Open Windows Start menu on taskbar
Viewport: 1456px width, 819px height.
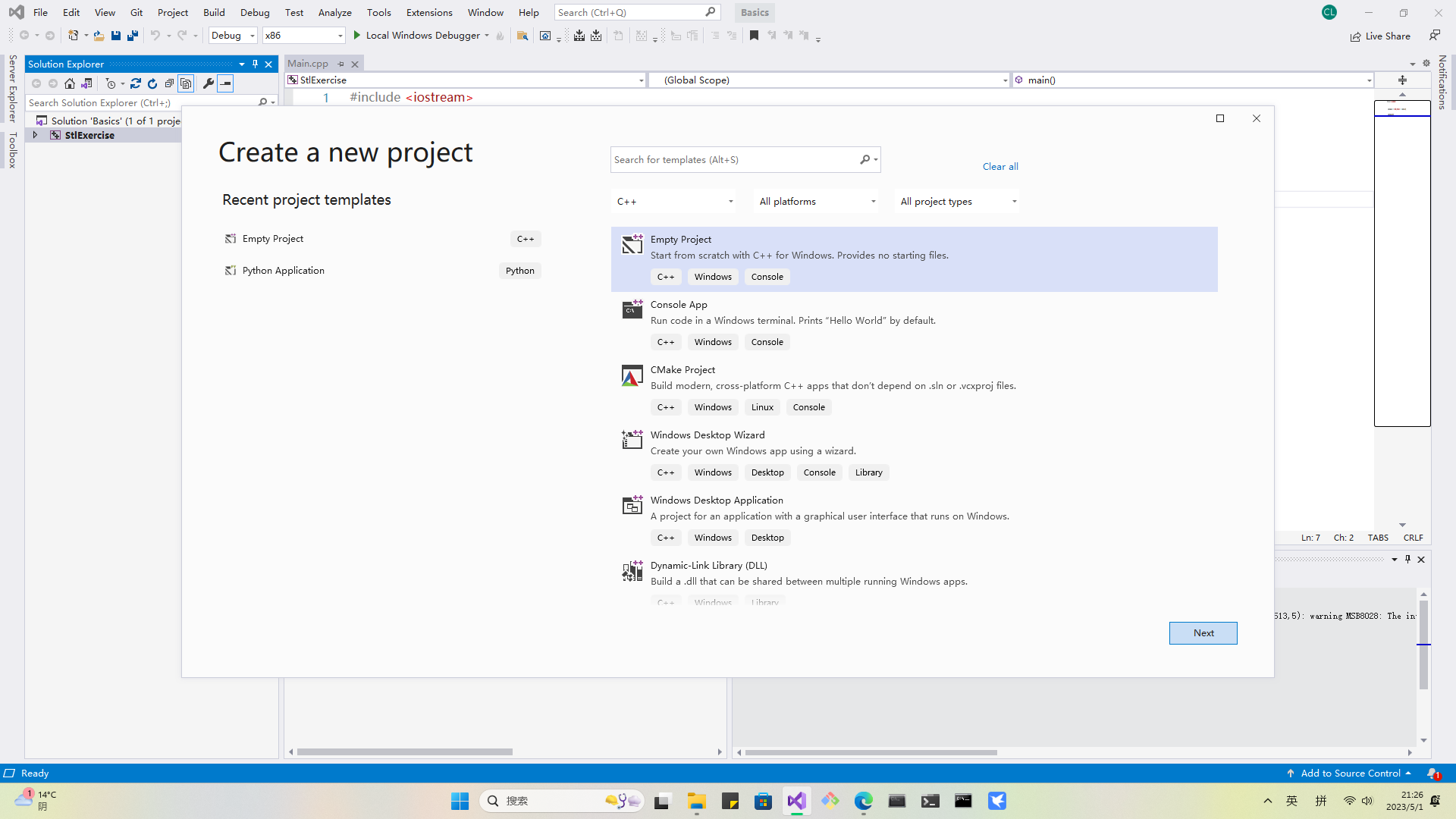pos(460,802)
